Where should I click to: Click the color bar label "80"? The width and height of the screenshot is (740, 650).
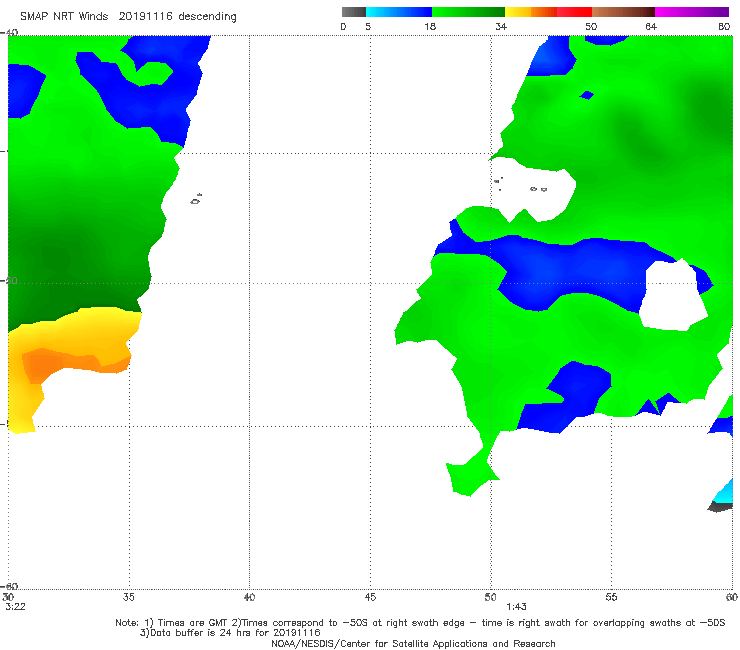coord(724,27)
